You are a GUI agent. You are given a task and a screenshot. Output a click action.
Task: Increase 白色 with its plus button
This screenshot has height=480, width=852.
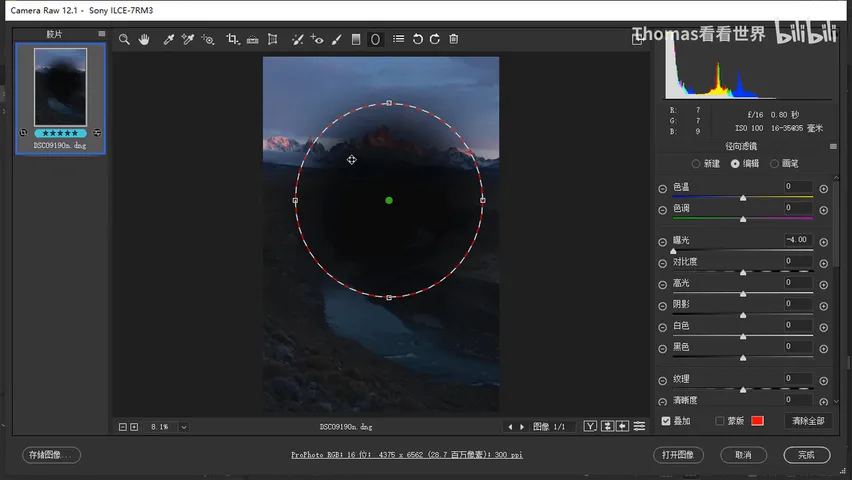824,327
